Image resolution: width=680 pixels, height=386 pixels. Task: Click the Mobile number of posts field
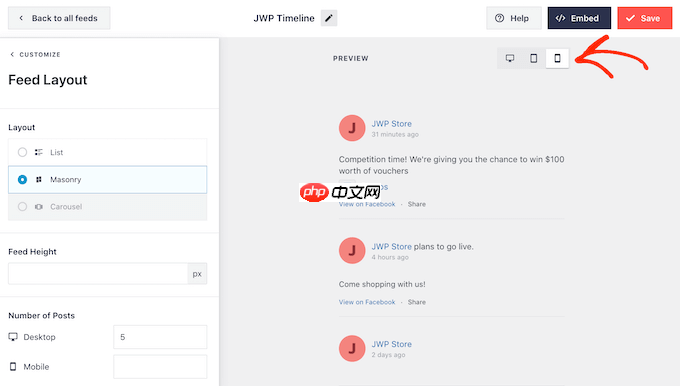[160, 367]
